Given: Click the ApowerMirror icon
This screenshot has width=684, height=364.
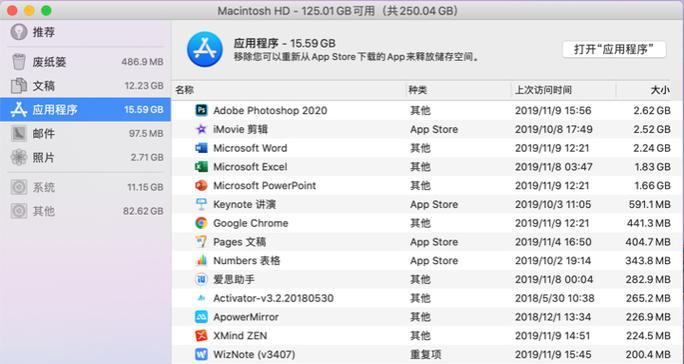Looking at the screenshot, I should pyautogui.click(x=201, y=317).
